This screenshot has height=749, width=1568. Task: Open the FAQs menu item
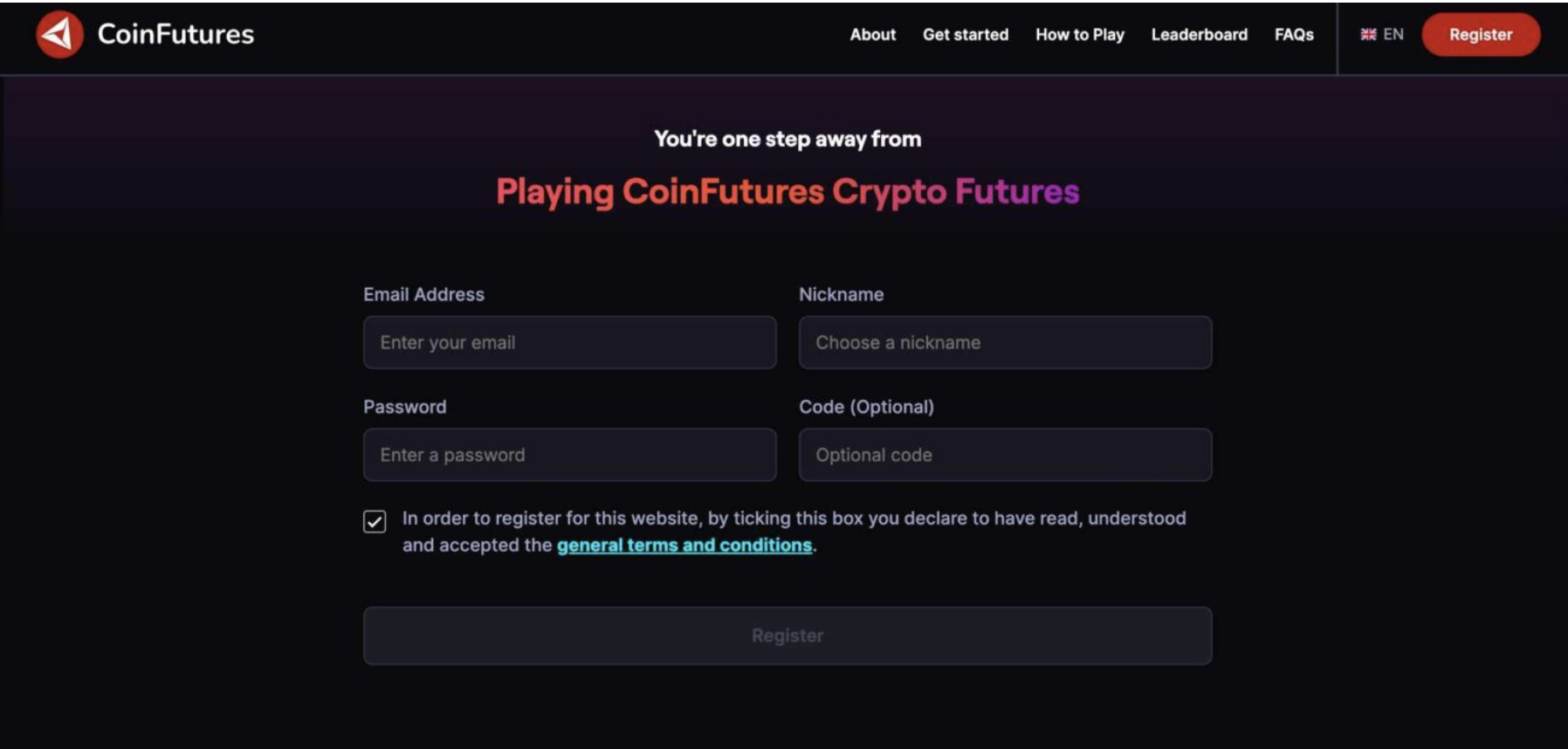[1294, 35]
